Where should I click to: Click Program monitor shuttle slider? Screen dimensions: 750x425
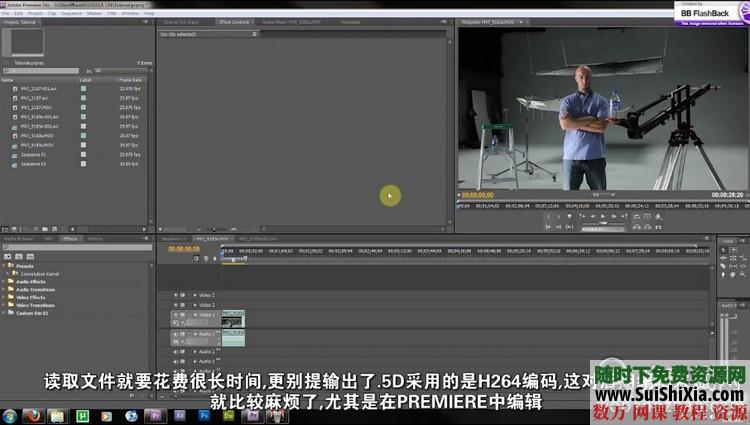(x=603, y=223)
